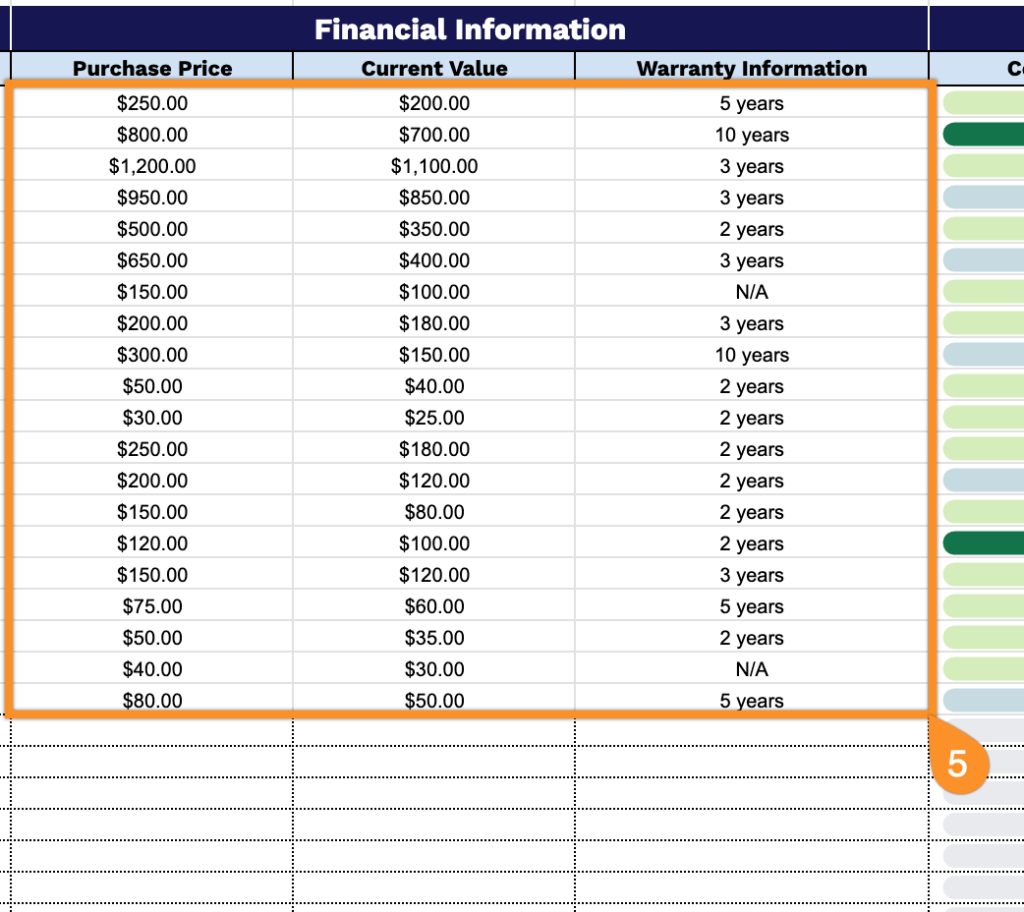
Task: Click the orange step 5 badge
Action: tap(957, 765)
